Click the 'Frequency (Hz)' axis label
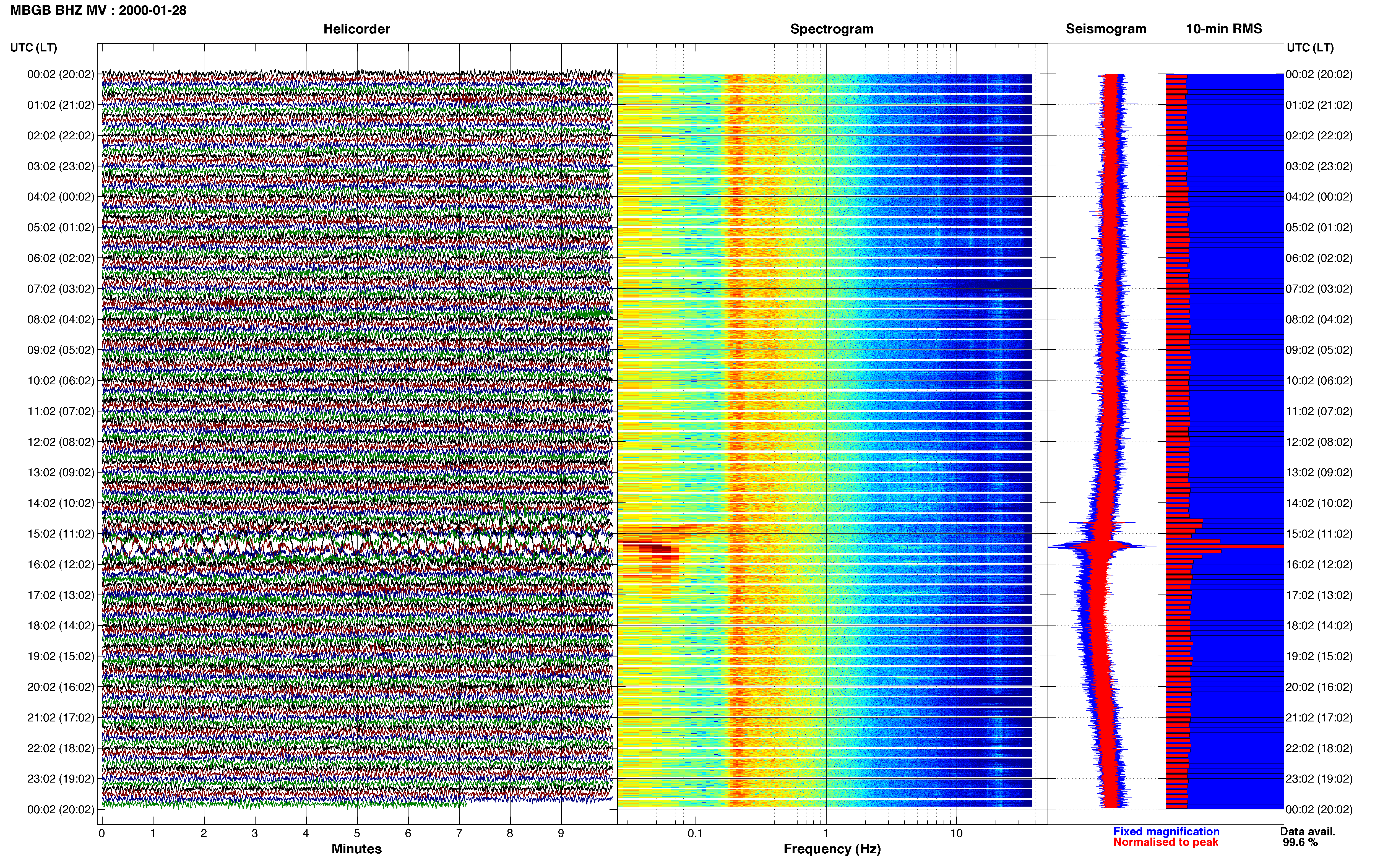1388x868 pixels. [832, 849]
